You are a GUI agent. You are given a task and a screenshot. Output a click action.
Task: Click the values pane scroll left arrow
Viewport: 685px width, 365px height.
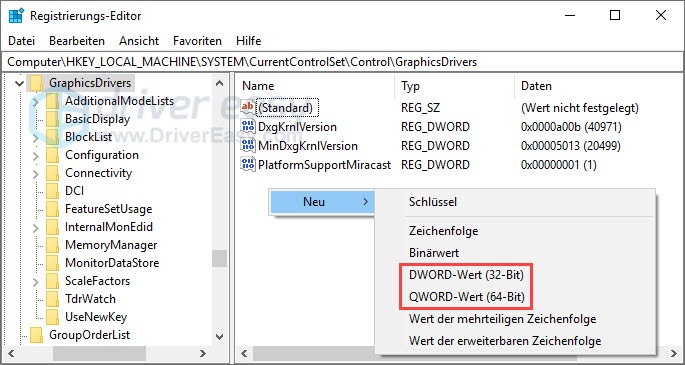click(x=244, y=353)
